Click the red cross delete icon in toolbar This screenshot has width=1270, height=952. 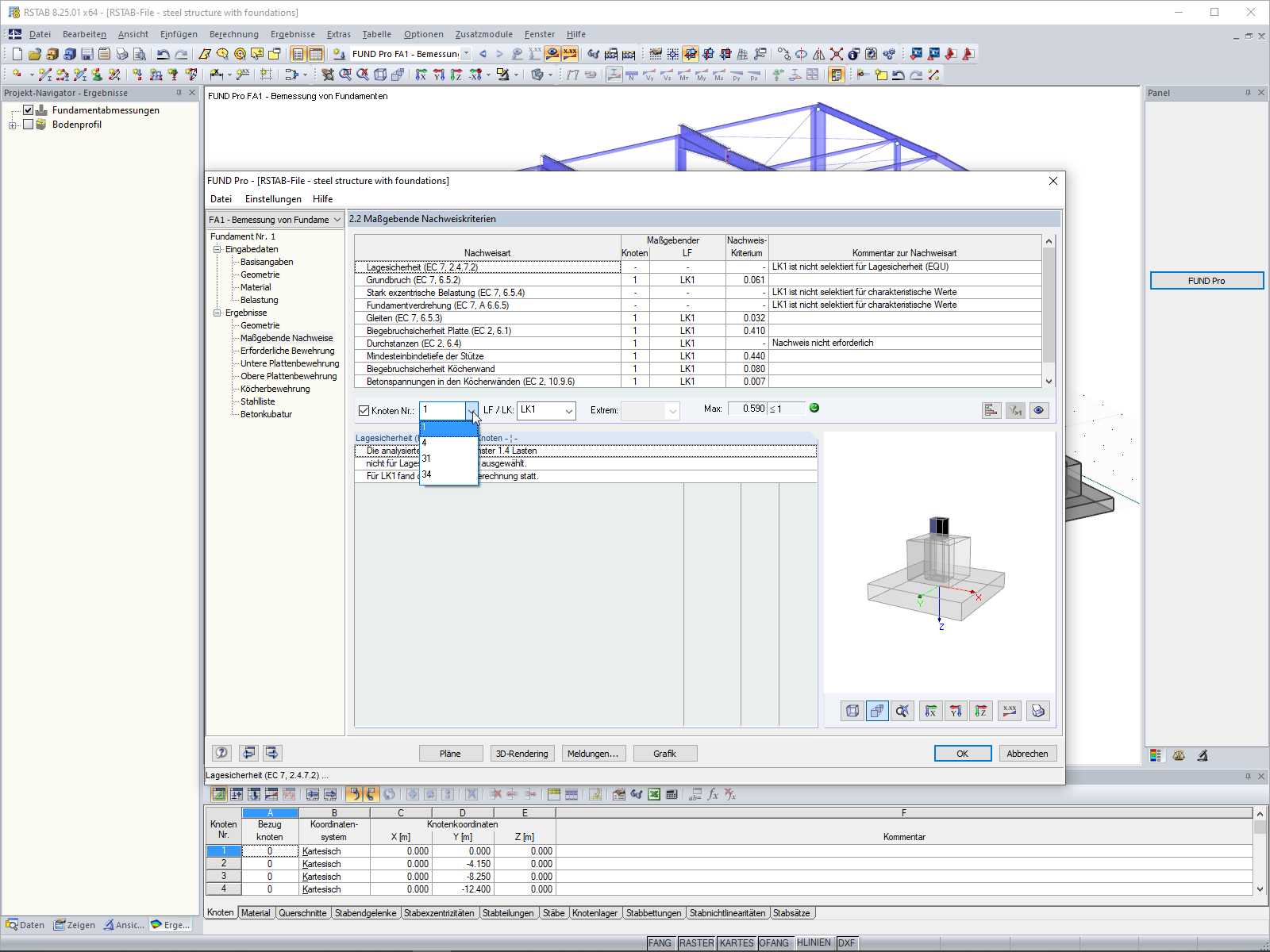(837, 54)
